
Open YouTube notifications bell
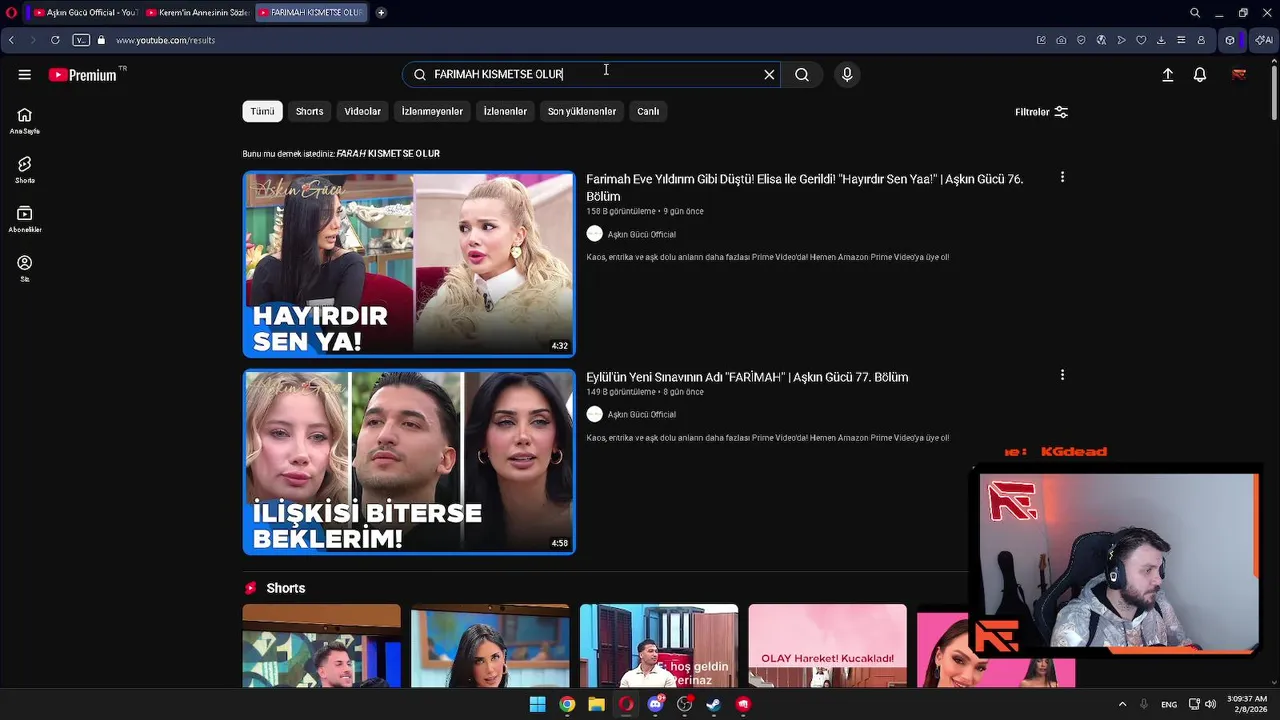[1200, 75]
